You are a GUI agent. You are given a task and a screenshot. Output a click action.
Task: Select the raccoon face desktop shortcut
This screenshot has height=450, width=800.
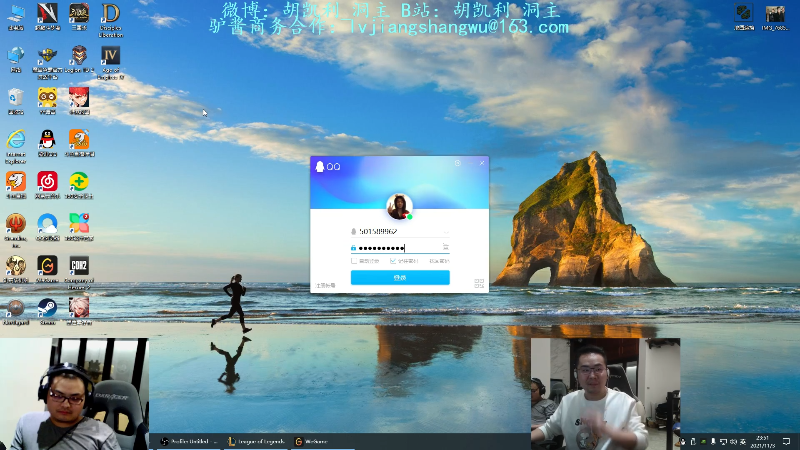point(47,101)
